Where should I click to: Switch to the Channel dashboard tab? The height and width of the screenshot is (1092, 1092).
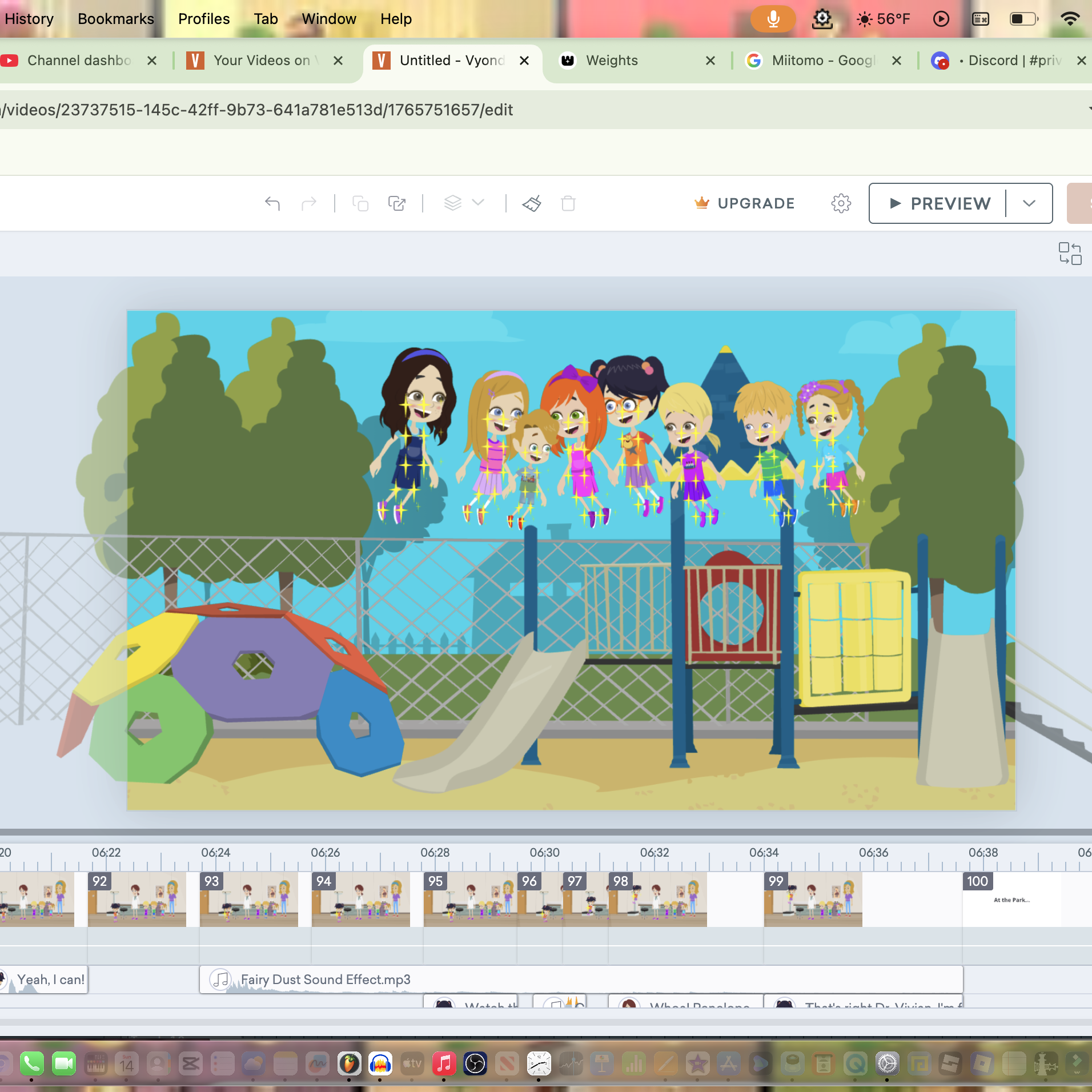click(79, 61)
